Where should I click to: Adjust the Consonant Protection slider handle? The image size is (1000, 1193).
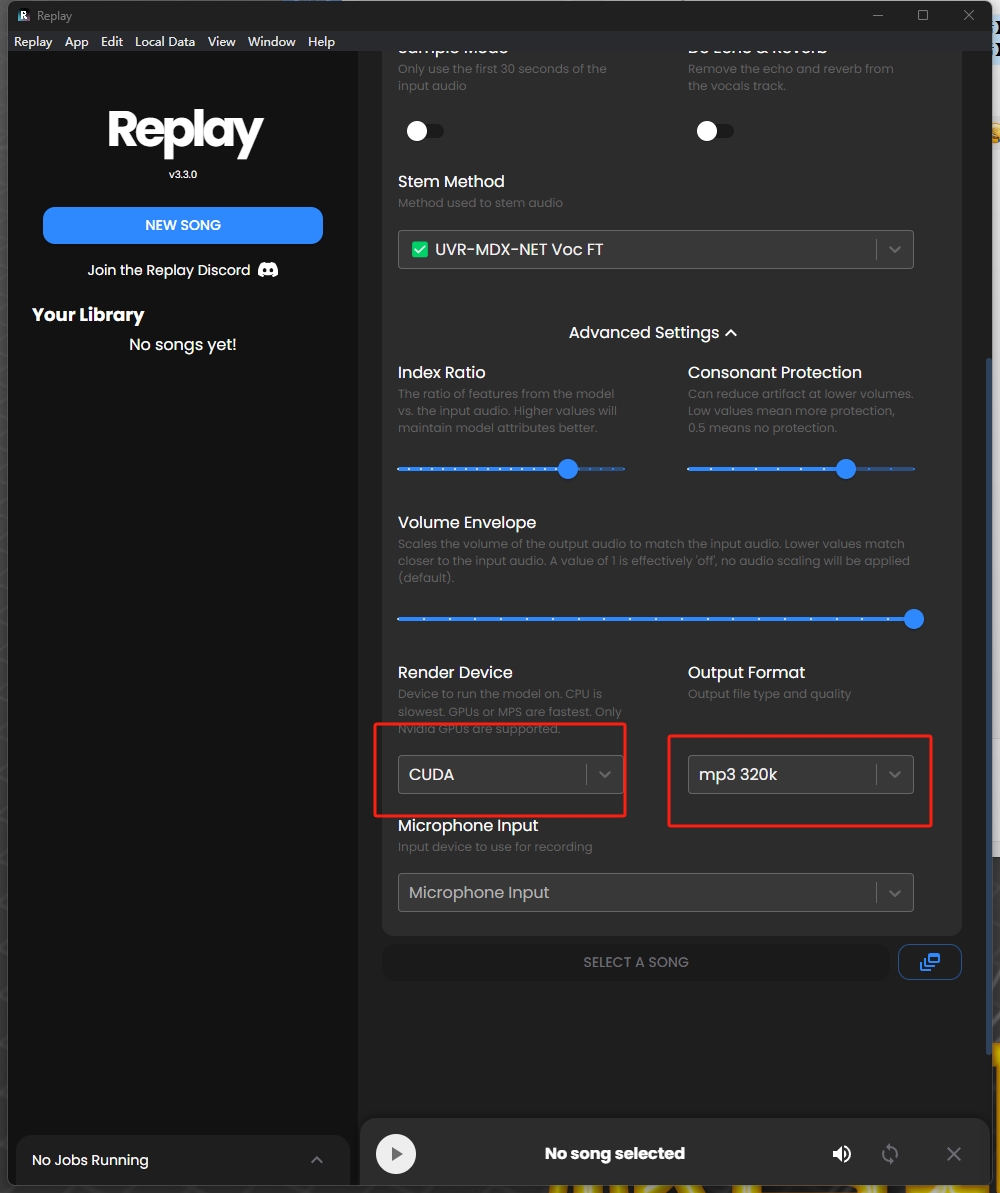846,469
